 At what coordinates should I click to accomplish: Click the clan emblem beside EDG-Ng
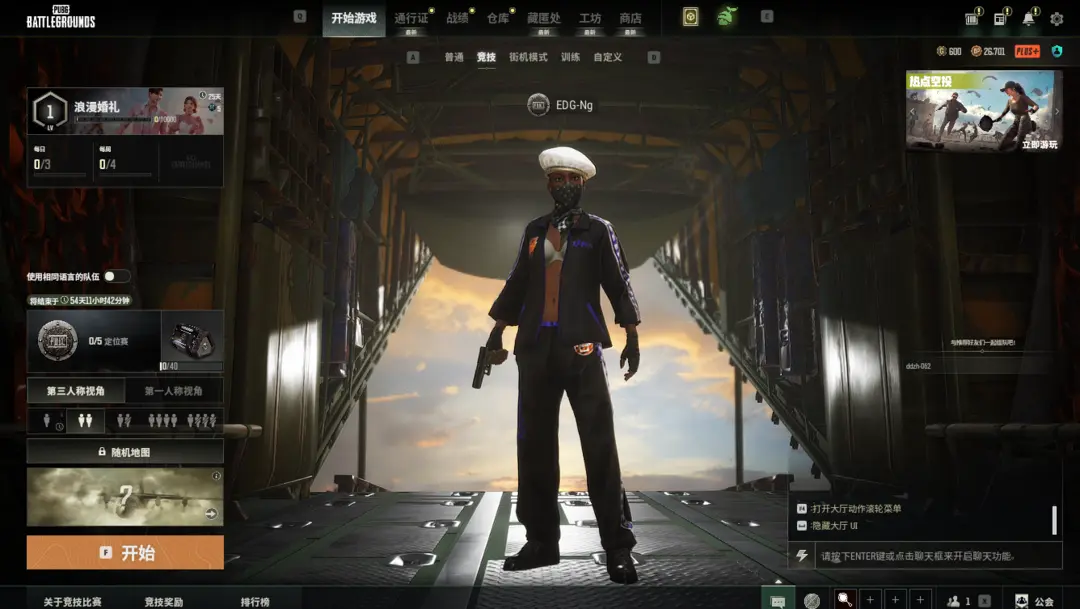click(x=538, y=105)
